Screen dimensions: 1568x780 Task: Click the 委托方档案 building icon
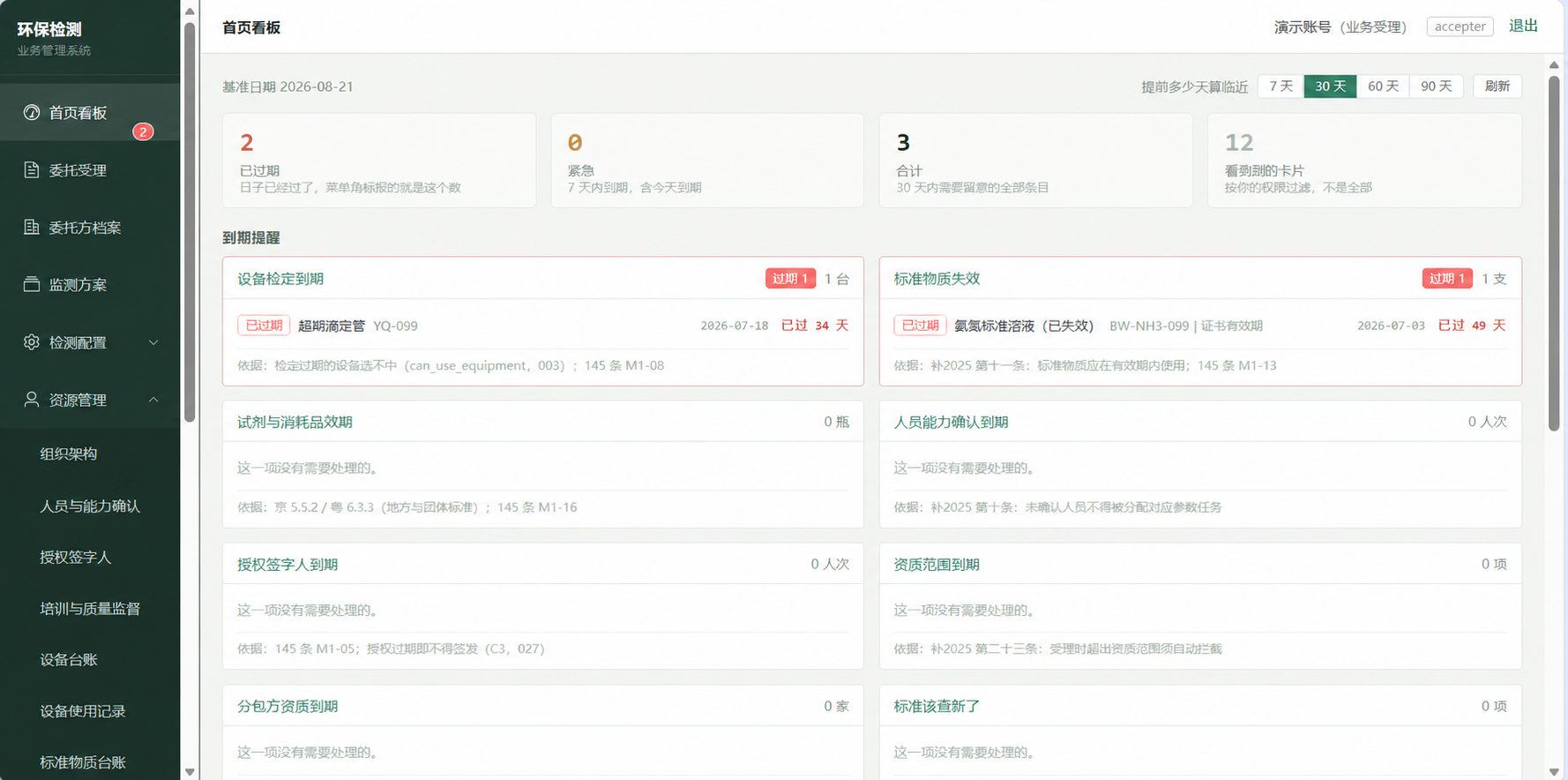coord(32,227)
